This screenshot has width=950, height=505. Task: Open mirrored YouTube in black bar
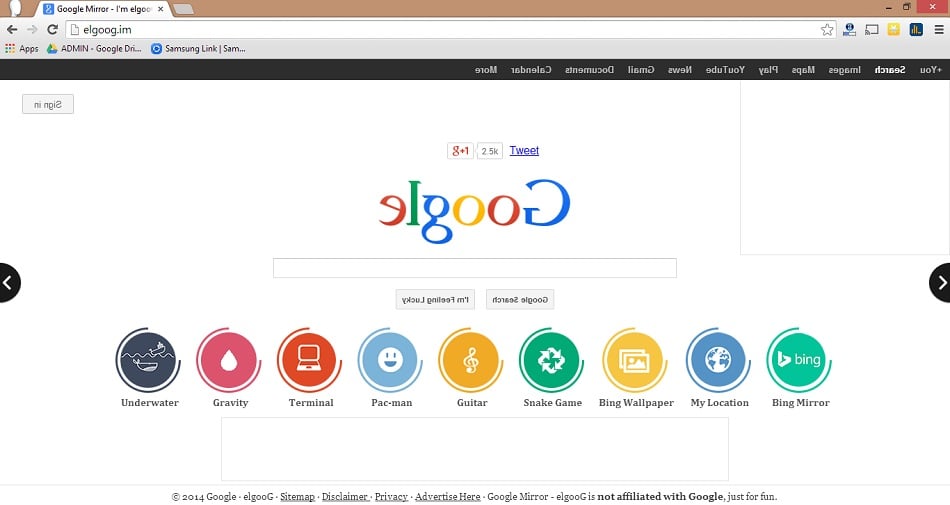point(725,70)
